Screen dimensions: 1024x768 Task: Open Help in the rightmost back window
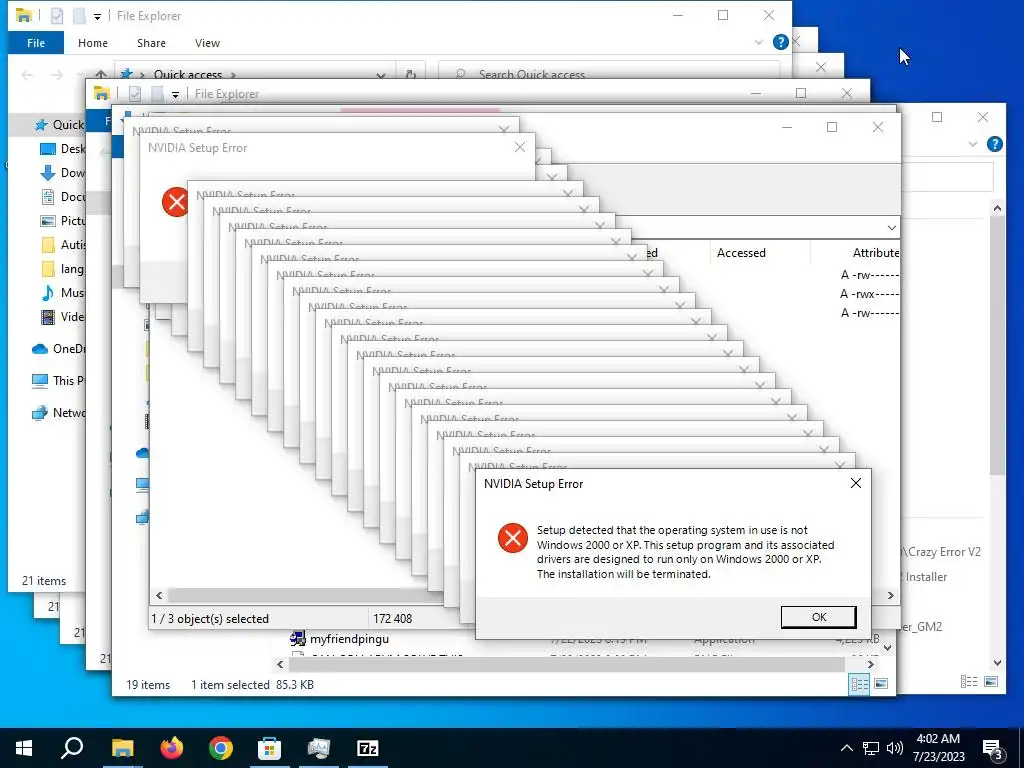pyautogui.click(x=995, y=144)
